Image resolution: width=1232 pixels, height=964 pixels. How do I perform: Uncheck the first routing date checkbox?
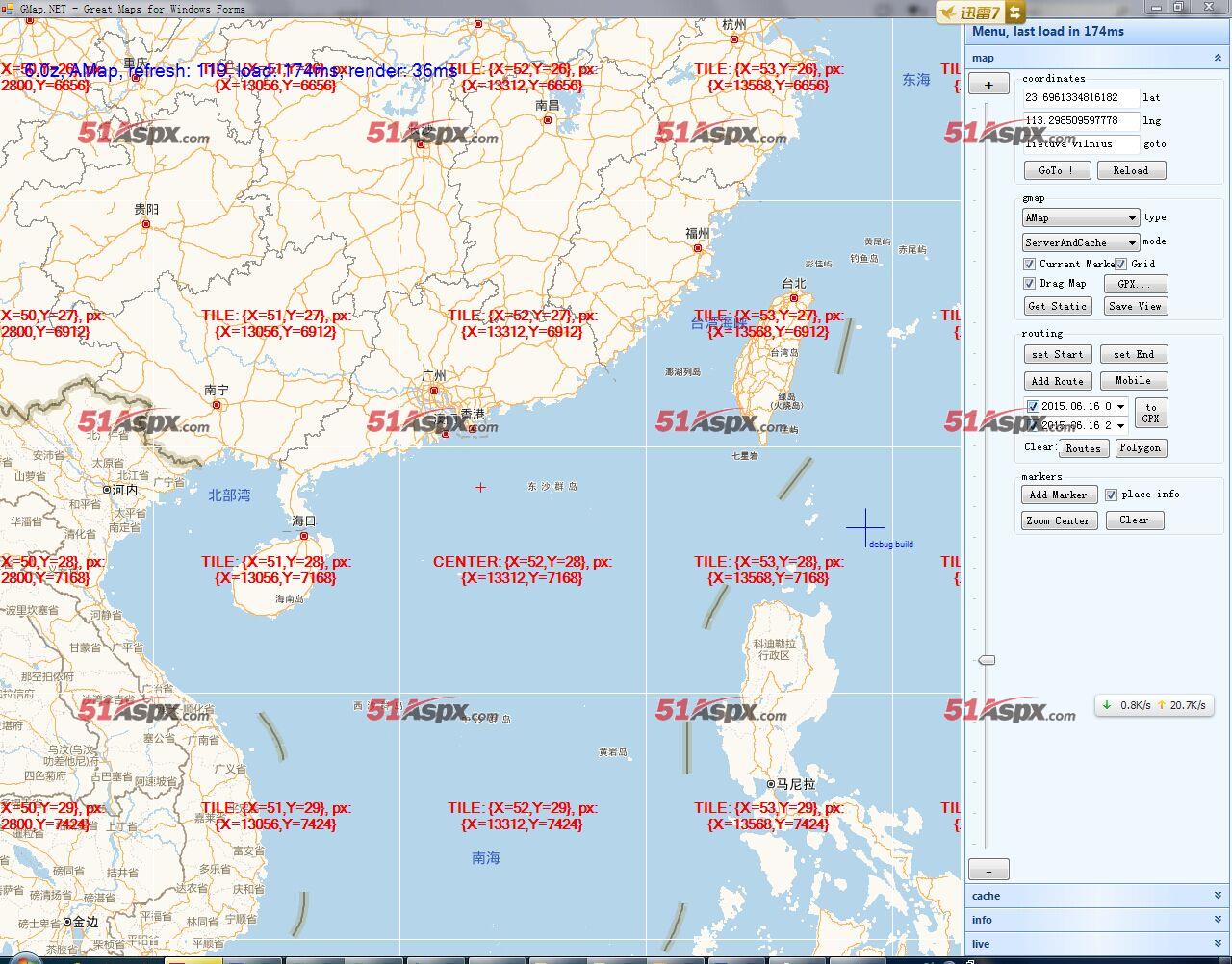[x=1033, y=406]
